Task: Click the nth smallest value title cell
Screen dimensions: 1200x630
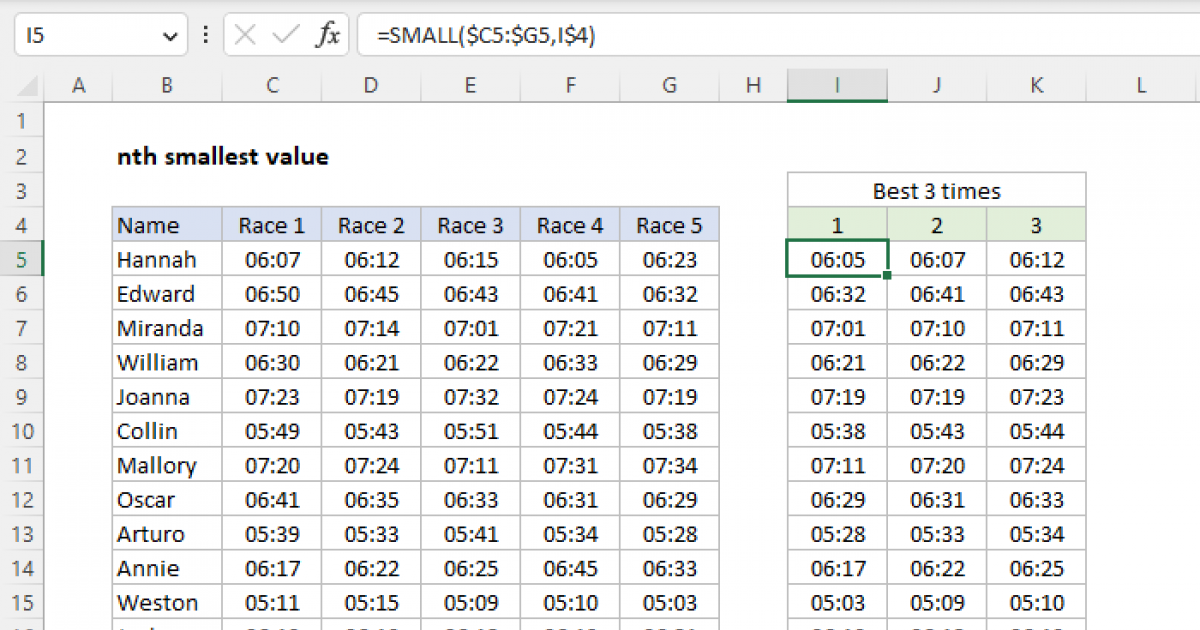Action: [x=222, y=157]
